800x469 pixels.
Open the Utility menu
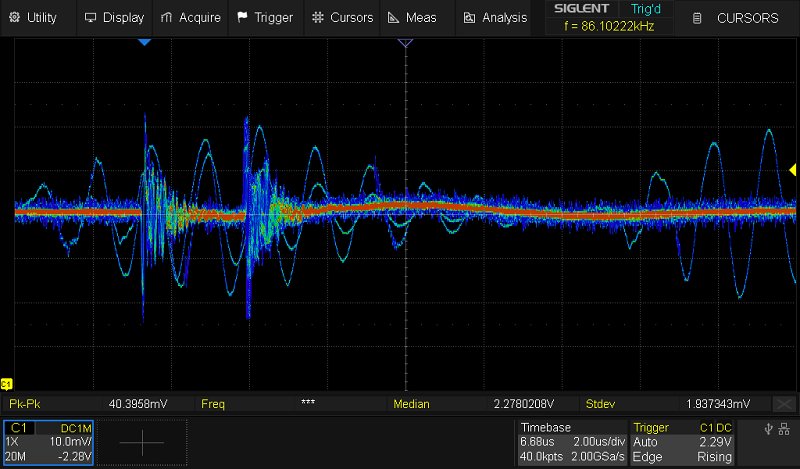[33, 17]
